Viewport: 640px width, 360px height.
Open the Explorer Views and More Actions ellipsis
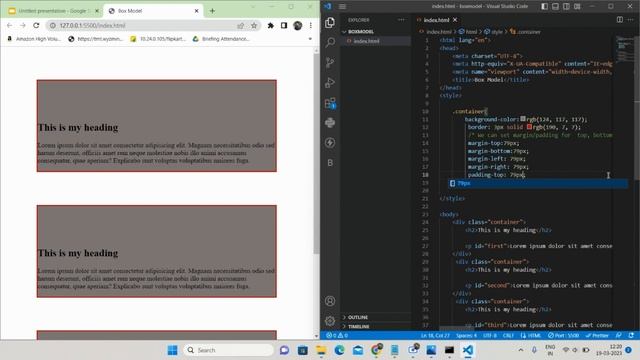(x=401, y=20)
